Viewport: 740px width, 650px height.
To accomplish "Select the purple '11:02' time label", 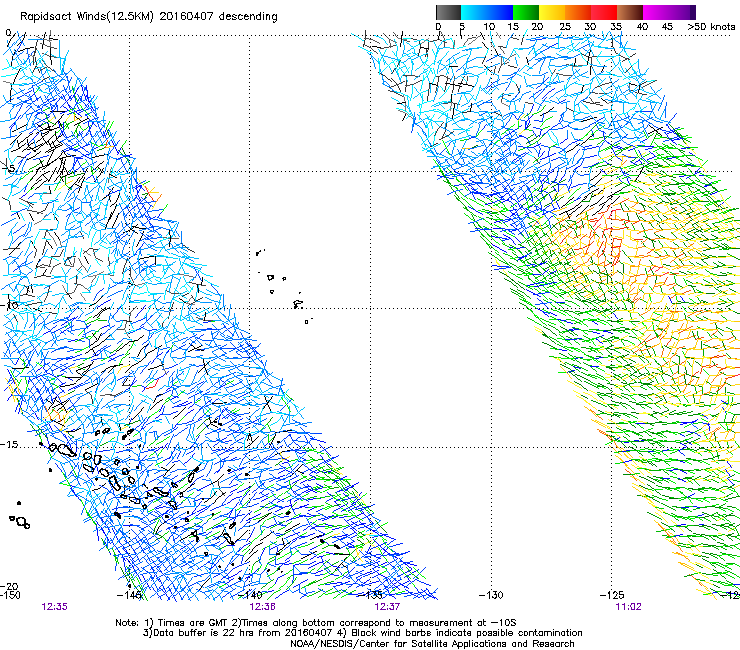I will (628, 607).
